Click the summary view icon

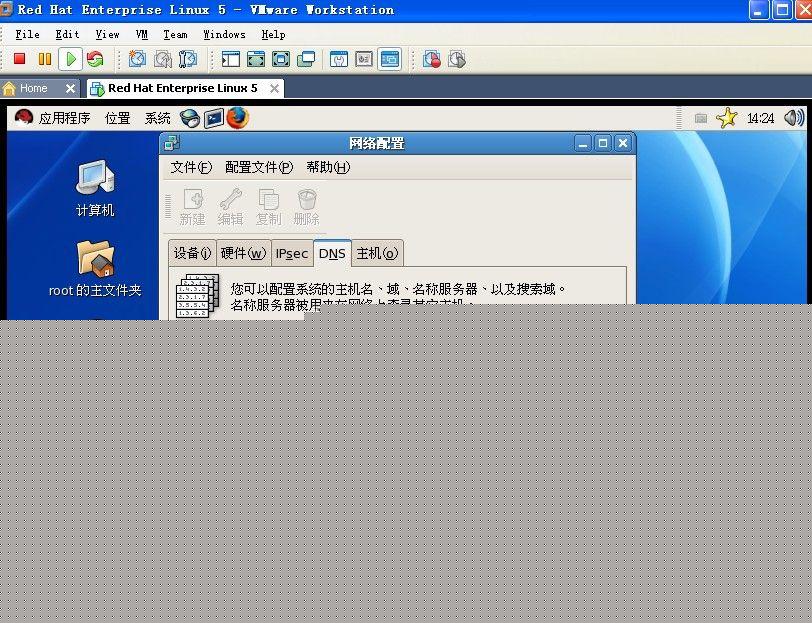click(339, 59)
